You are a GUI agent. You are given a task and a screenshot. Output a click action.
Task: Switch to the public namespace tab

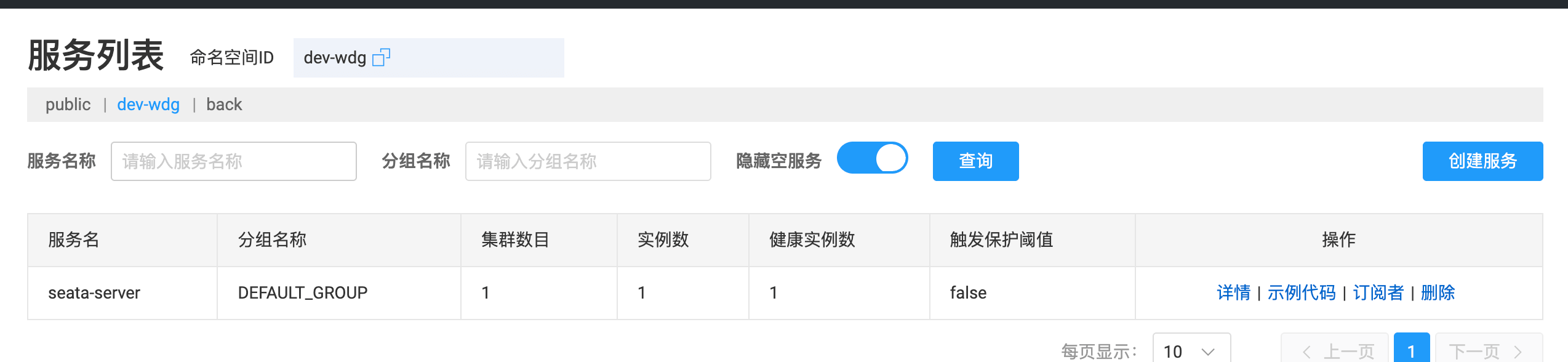tap(68, 104)
